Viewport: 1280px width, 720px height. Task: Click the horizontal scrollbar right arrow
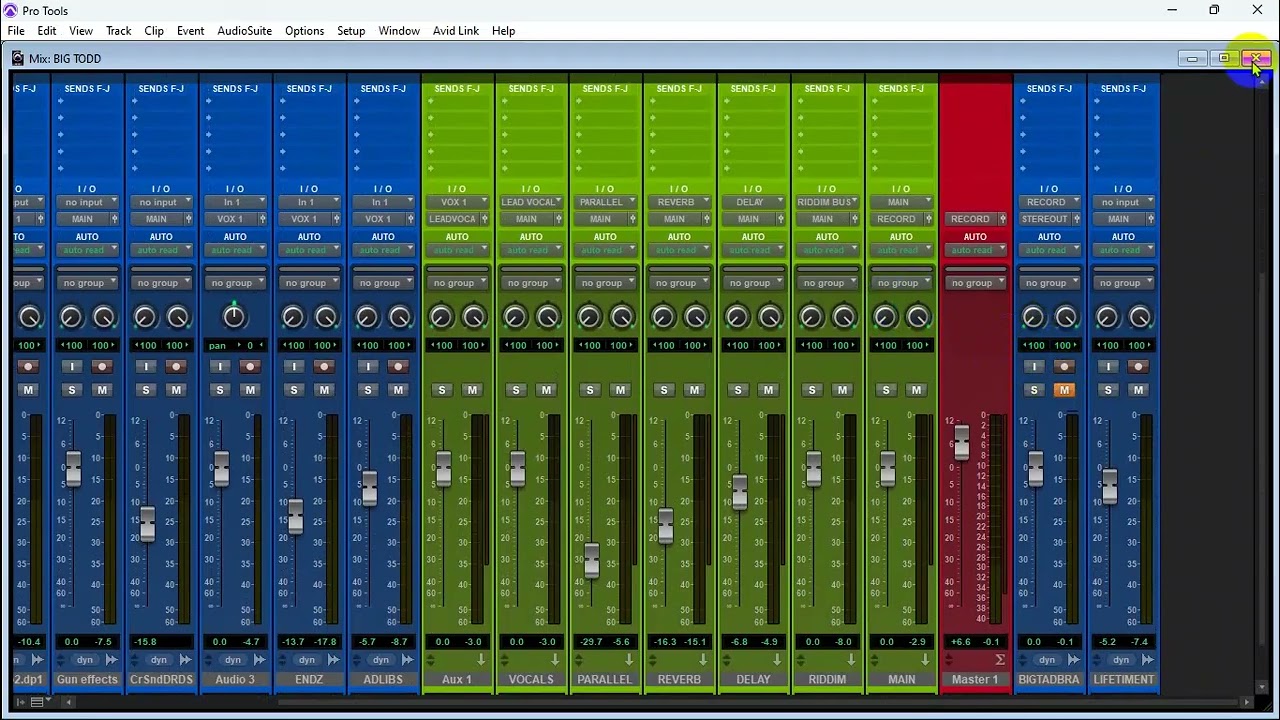tap(1247, 702)
